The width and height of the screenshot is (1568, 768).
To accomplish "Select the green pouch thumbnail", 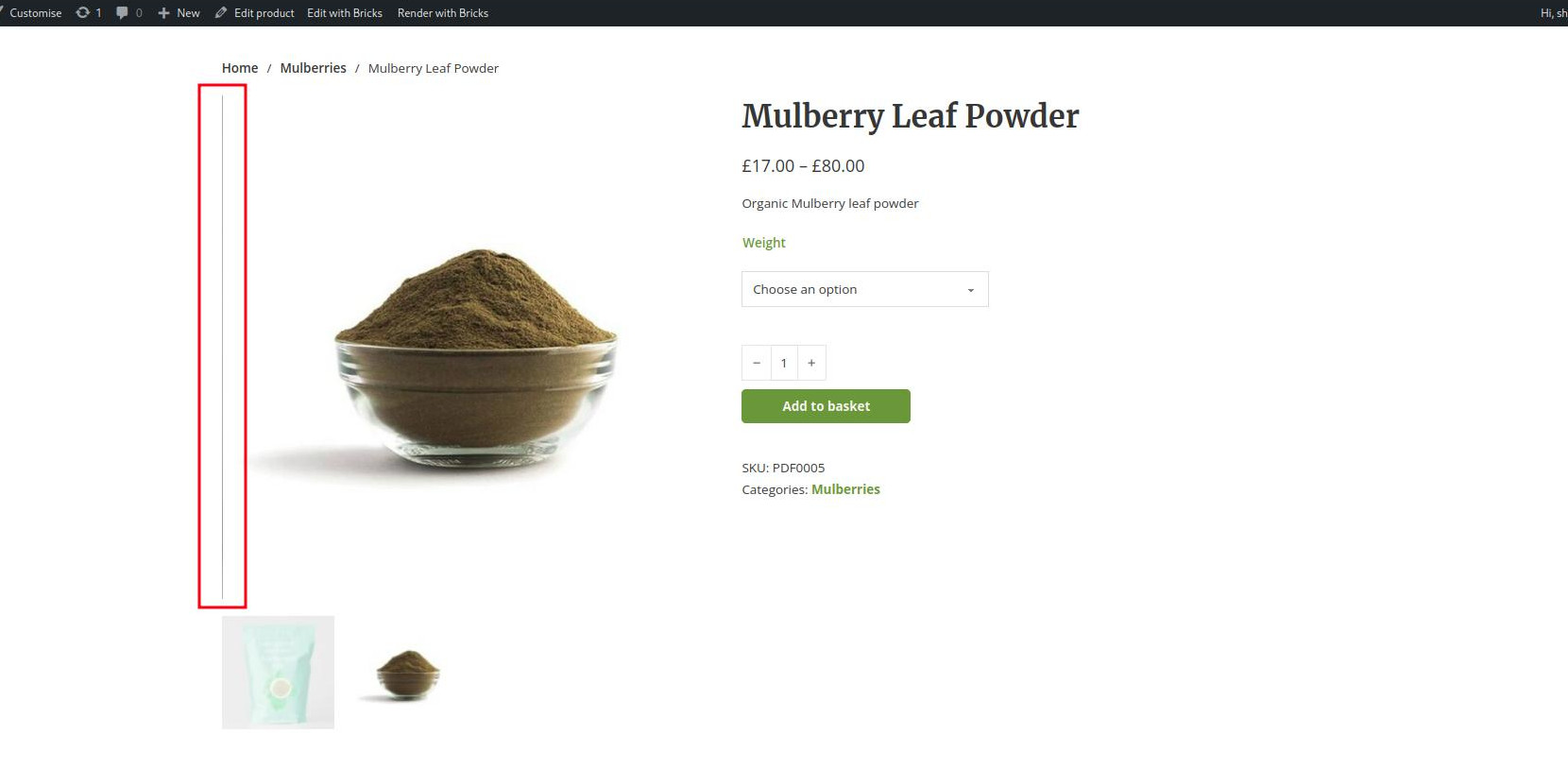I will 278,673.
